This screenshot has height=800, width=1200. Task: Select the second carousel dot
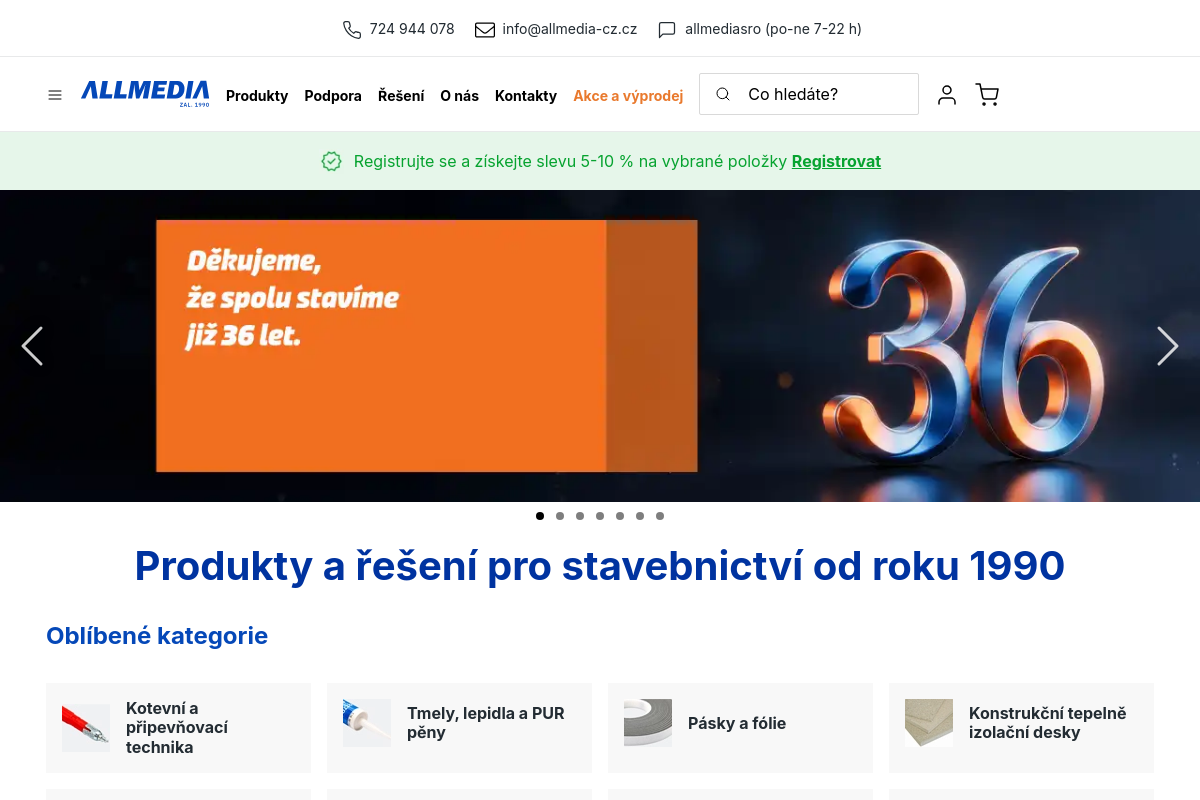tap(560, 516)
